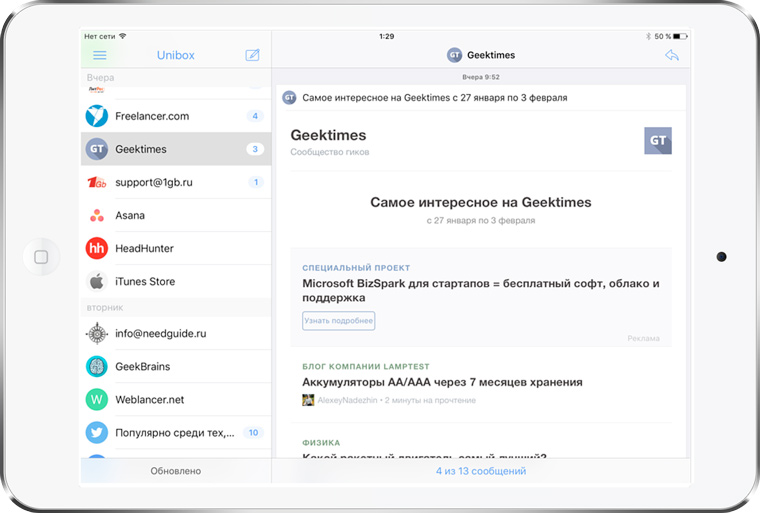This screenshot has height=513, width=760.
Task: Open the info@needguide.ru conversation
Action: point(176,334)
